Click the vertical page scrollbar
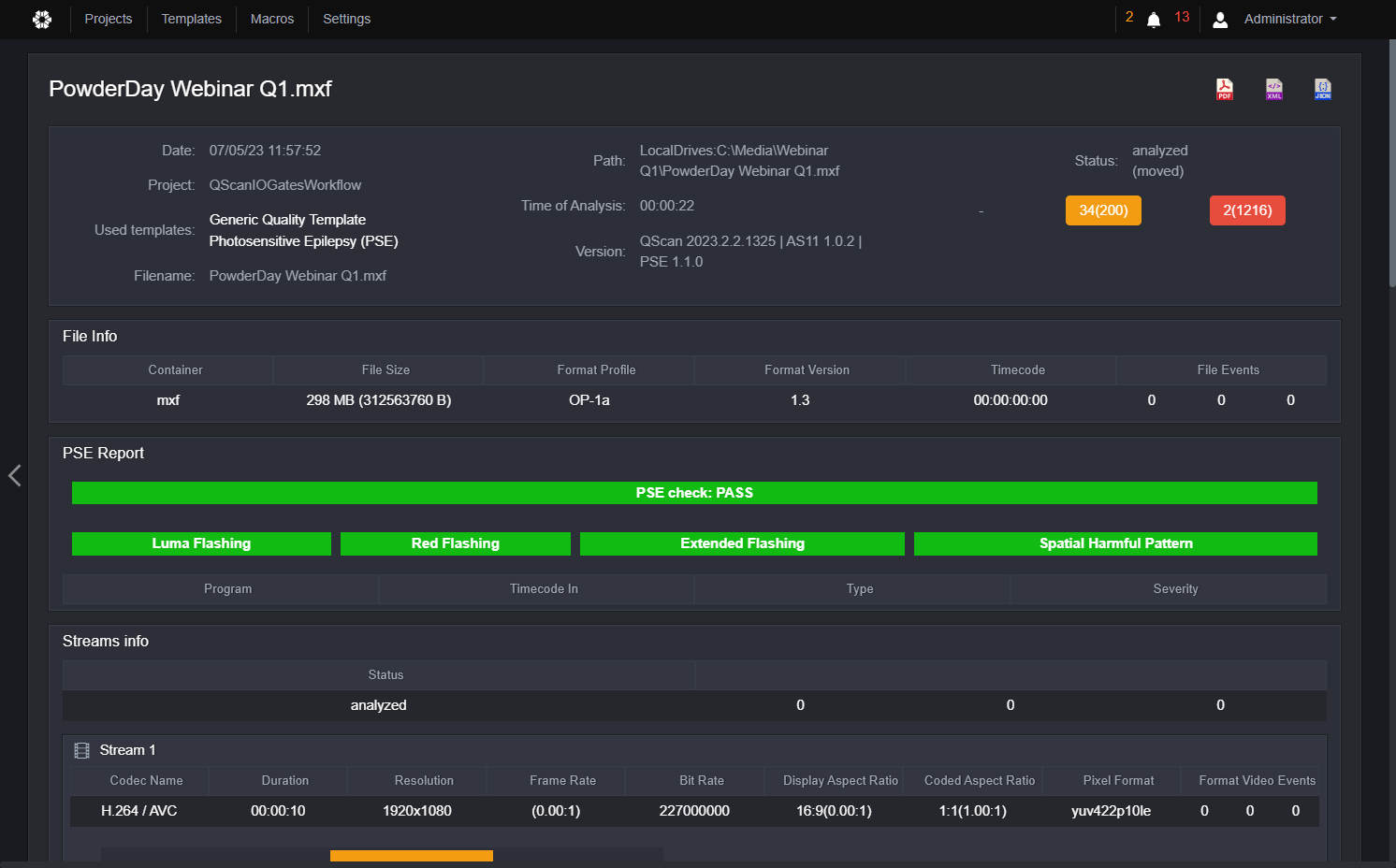Image resolution: width=1396 pixels, height=868 pixels. tap(1392, 164)
